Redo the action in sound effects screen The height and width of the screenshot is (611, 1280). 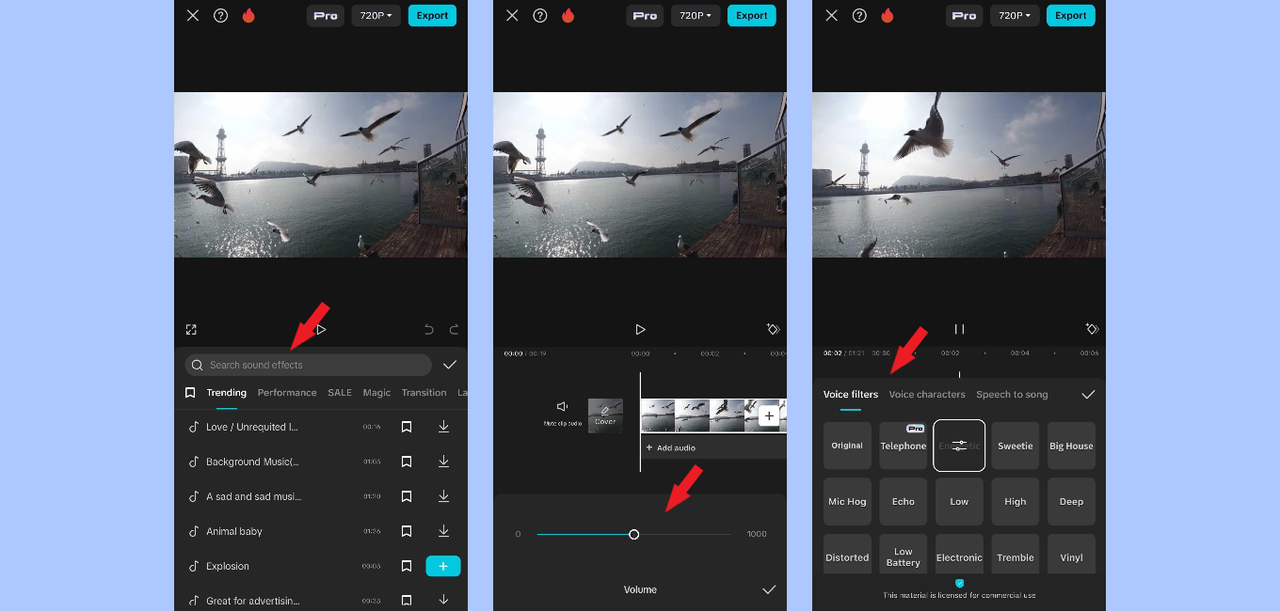pyautogui.click(x=454, y=329)
